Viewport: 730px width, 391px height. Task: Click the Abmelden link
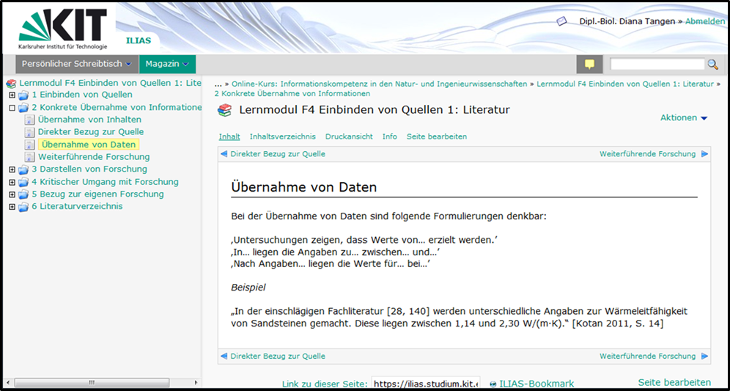tap(705, 21)
